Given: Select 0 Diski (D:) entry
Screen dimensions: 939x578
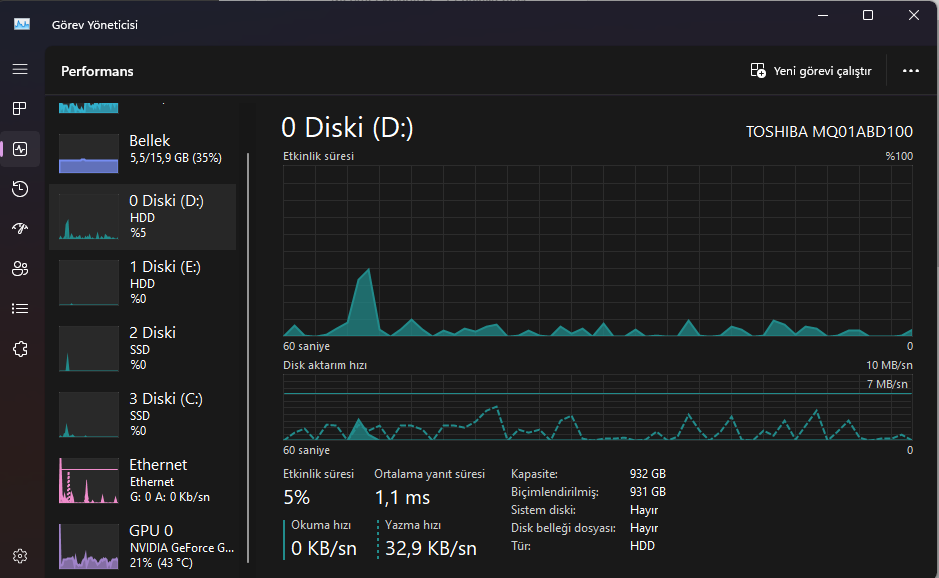Looking at the screenshot, I should point(143,217).
